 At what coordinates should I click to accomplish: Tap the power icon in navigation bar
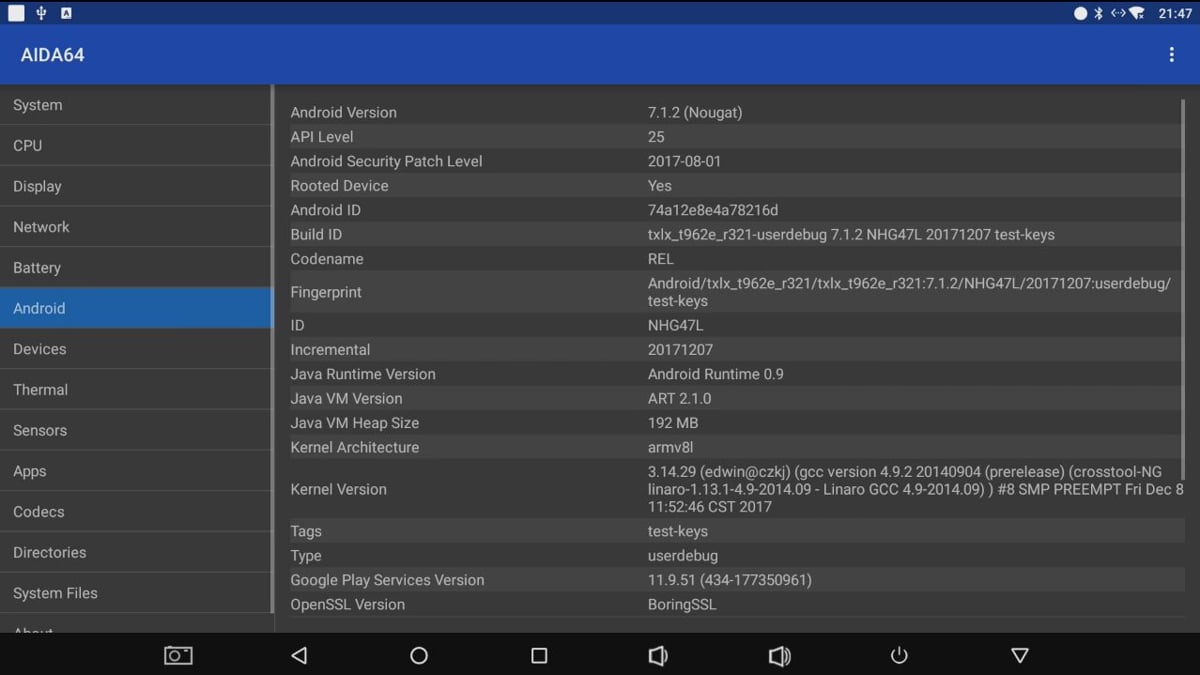tap(899, 655)
